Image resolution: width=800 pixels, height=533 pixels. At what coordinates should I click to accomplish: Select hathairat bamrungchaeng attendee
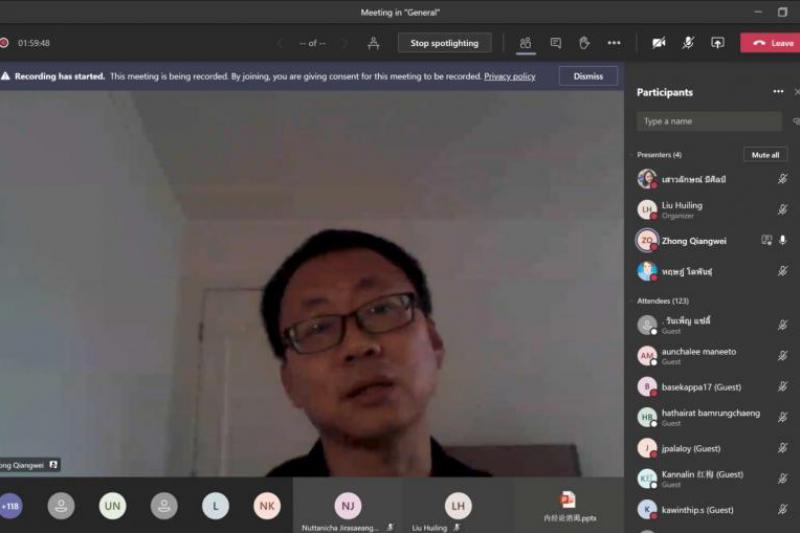pyautogui.click(x=712, y=417)
